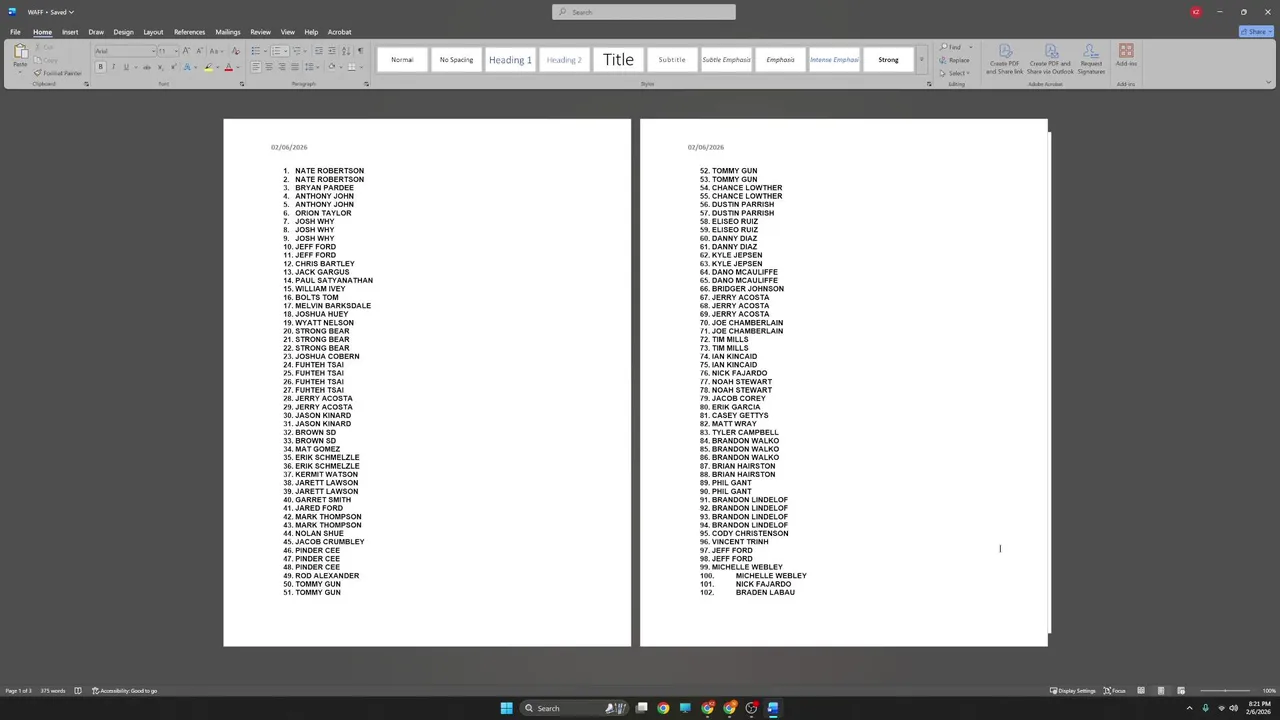Apply the Text Effects icon

coord(187,67)
